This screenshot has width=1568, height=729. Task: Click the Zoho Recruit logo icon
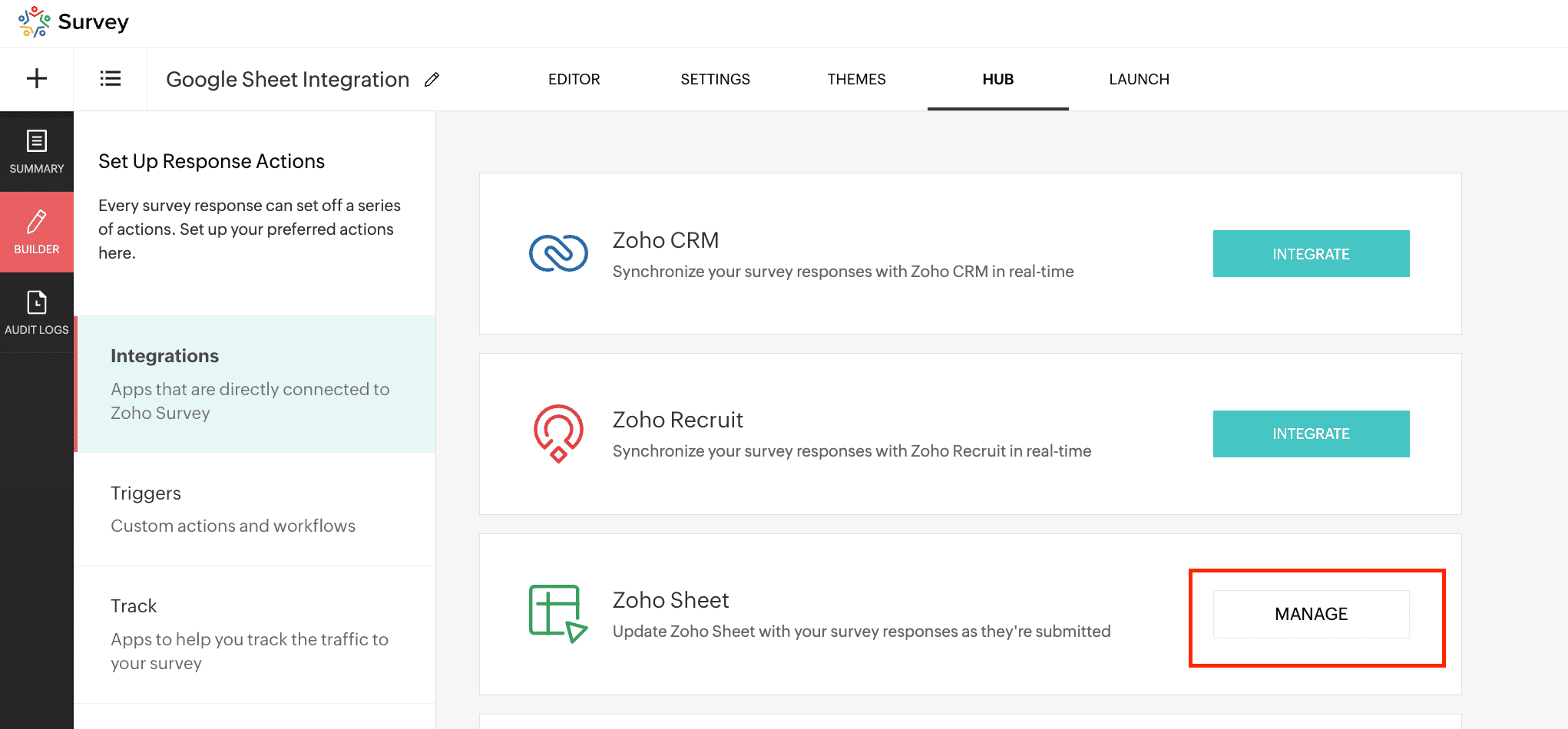(559, 434)
